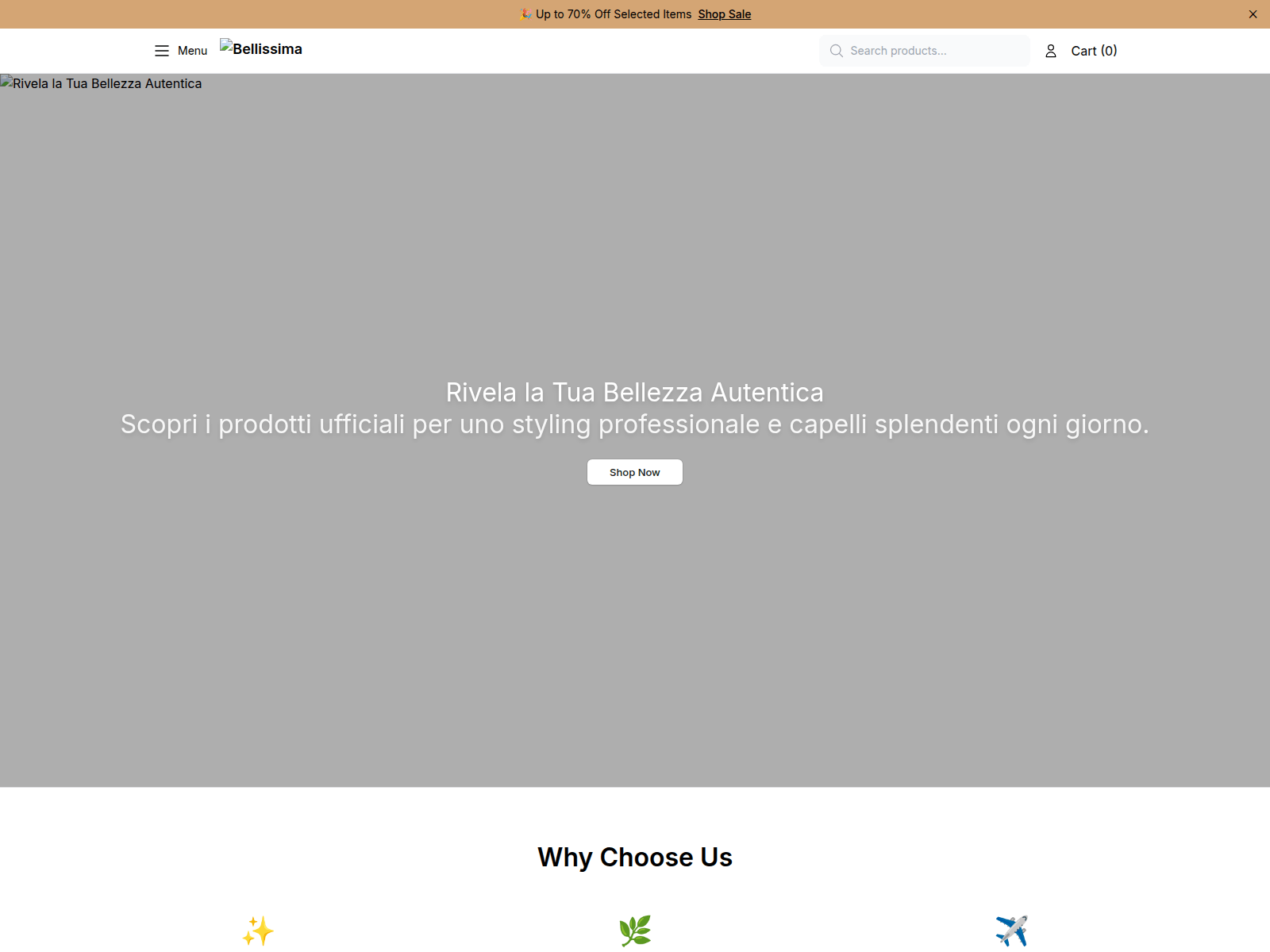Open the user account icon
Screen dimensions: 1270x952
pyautogui.click(x=1051, y=51)
